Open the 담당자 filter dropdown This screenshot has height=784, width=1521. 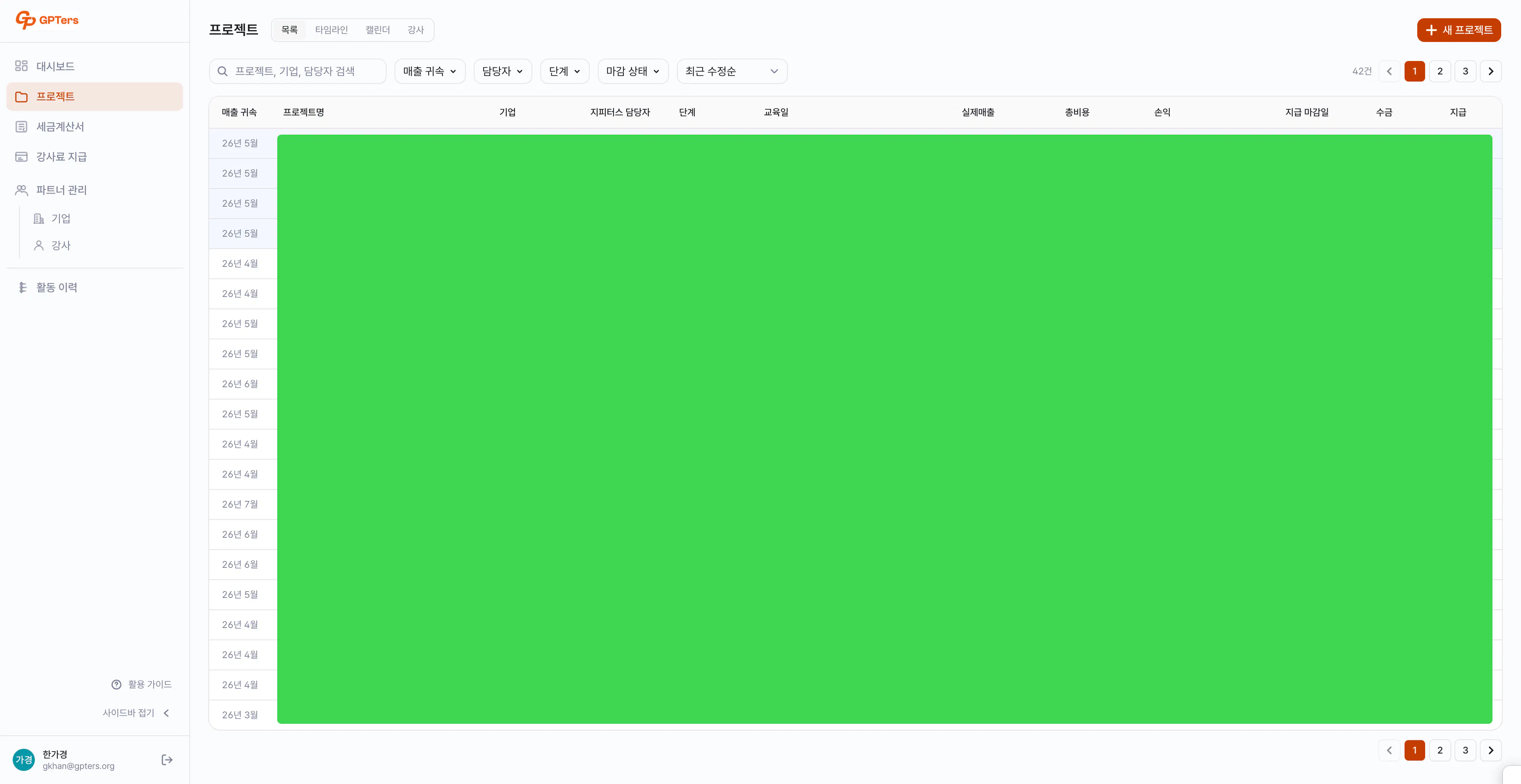[503, 71]
